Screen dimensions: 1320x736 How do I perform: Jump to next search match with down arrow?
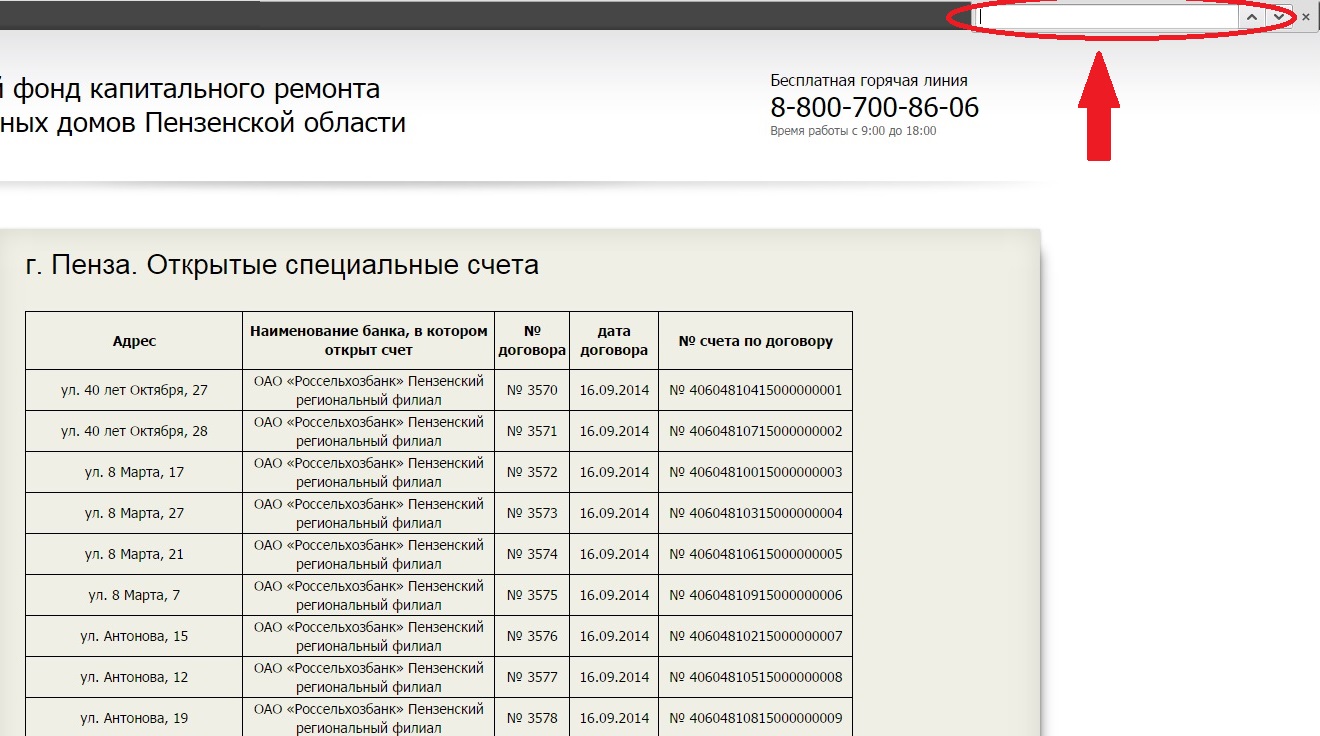click(x=1279, y=17)
